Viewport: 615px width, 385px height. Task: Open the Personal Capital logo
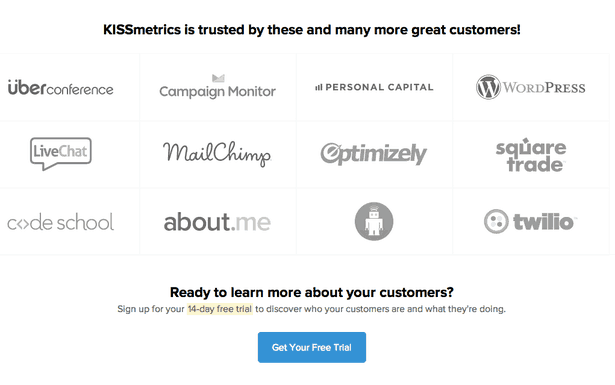[374, 87]
